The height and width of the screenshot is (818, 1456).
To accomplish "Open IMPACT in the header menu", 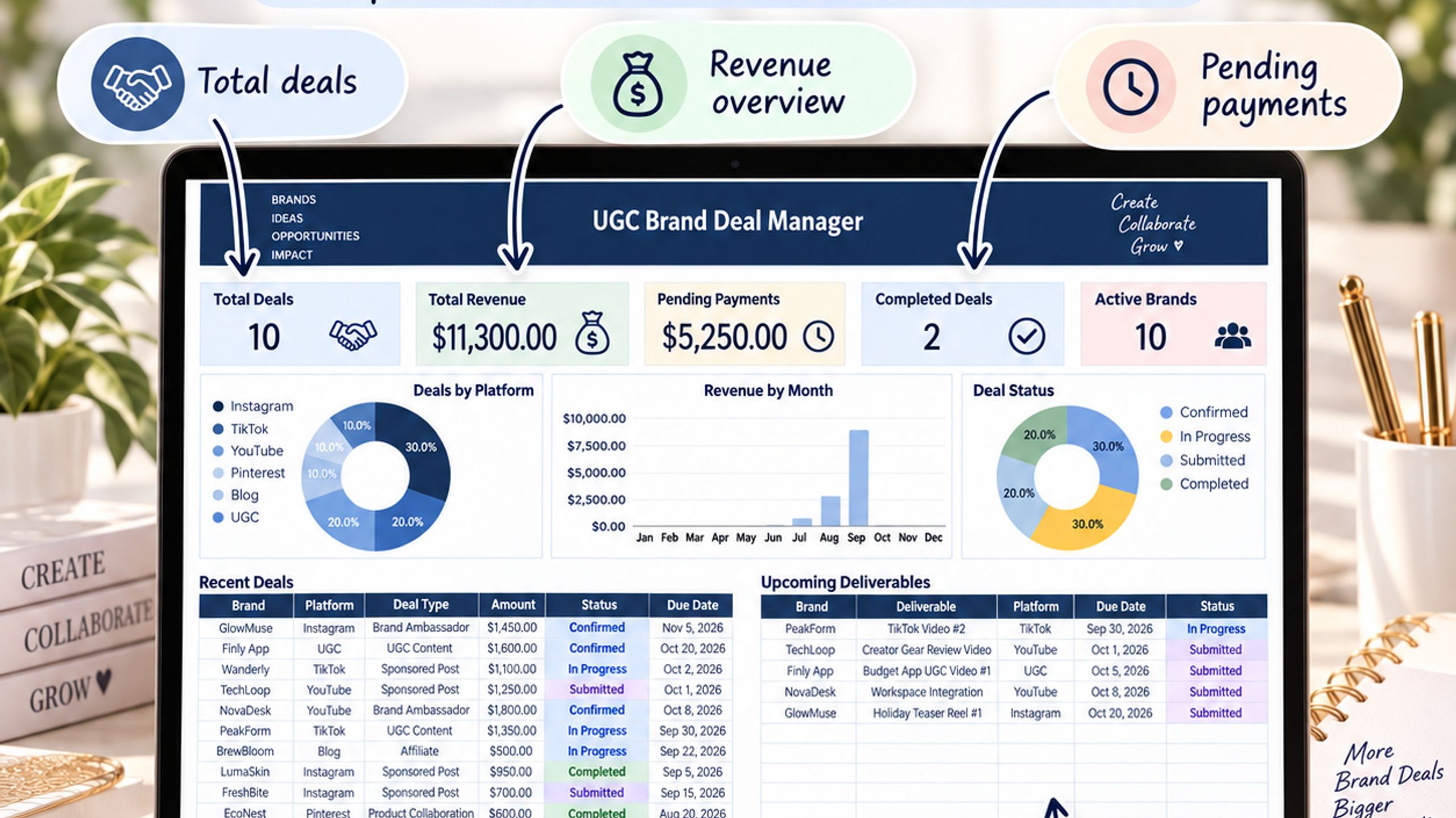I will 292,255.
